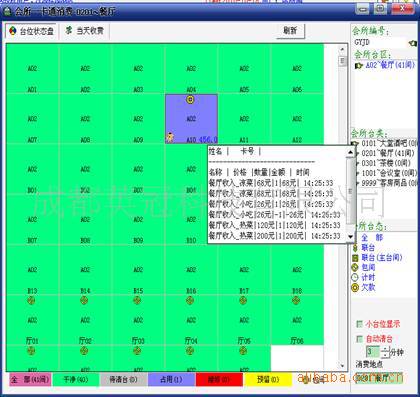Select table B13
The width and height of the screenshot is (420, 397).
point(32,270)
